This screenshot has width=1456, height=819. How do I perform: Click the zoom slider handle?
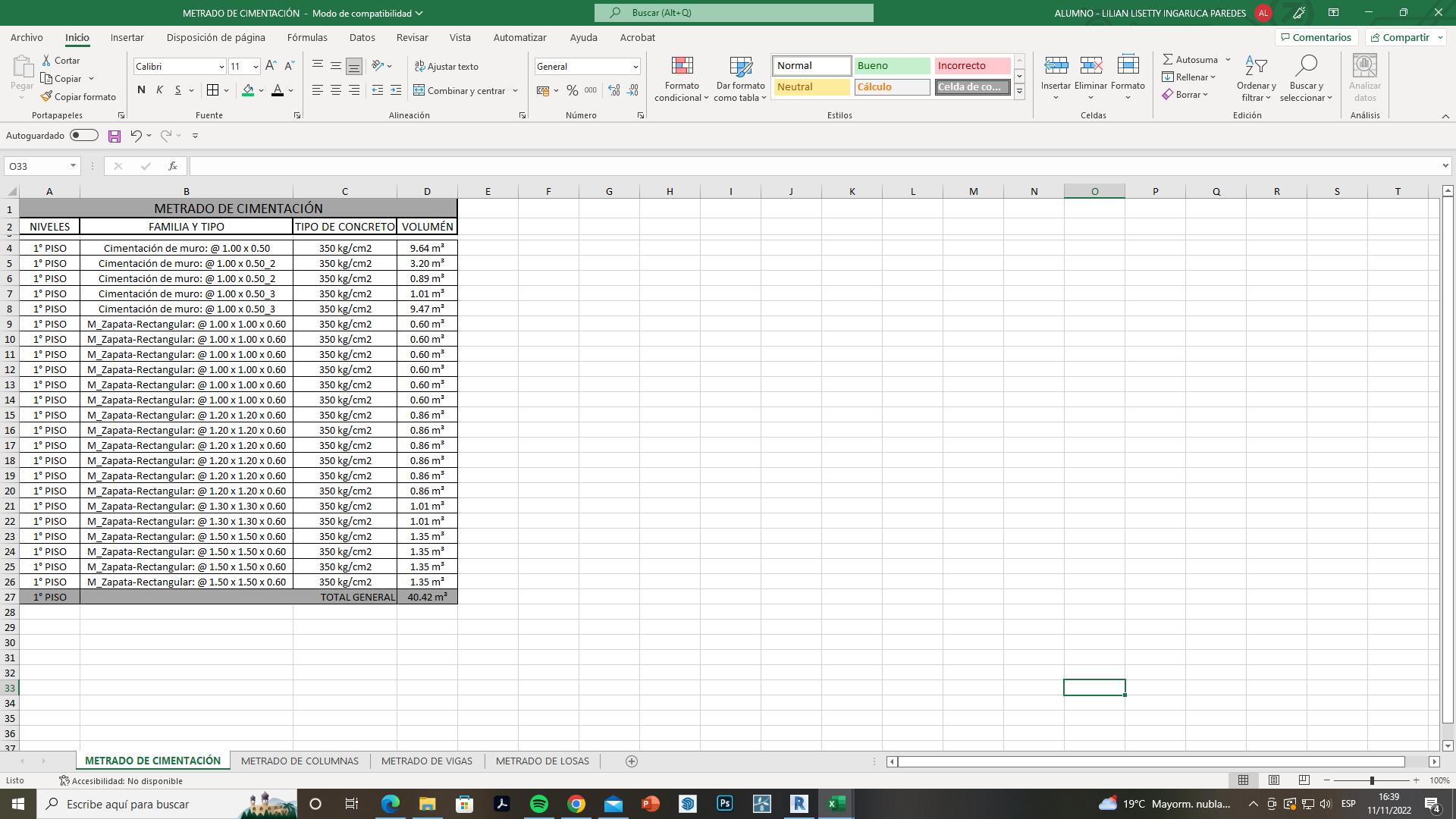tap(1371, 780)
